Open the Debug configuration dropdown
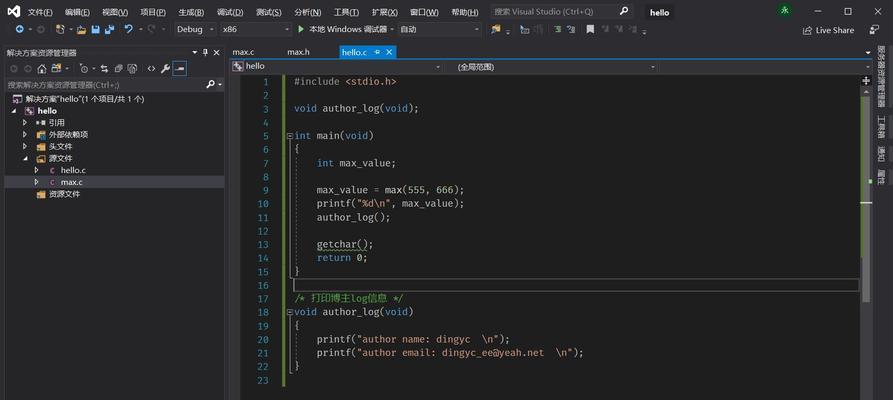 click(195, 29)
